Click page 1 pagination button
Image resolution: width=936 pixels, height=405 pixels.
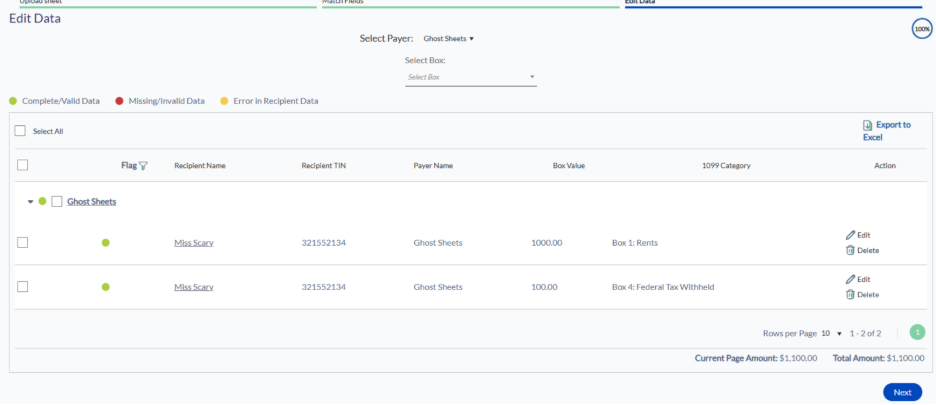tap(917, 333)
